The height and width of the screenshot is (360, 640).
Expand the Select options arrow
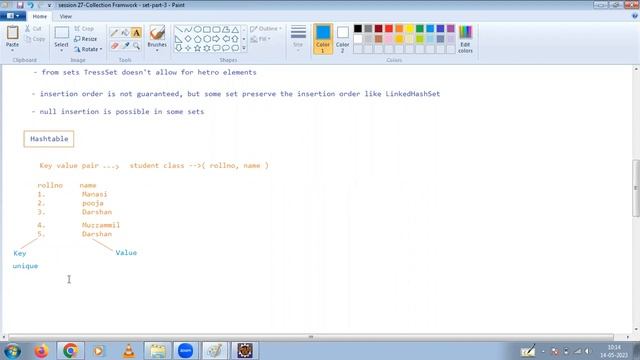pos(61,50)
